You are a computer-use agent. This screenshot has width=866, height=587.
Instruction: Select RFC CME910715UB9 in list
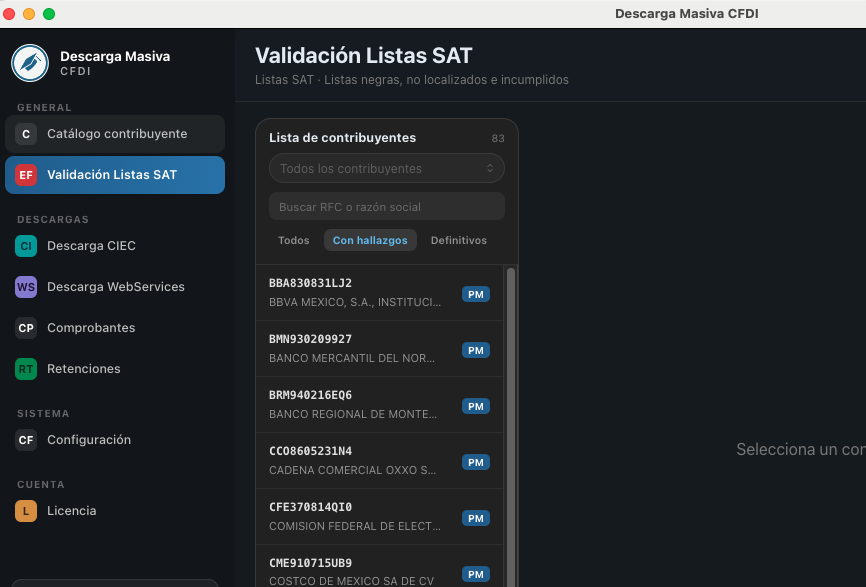click(x=310, y=563)
